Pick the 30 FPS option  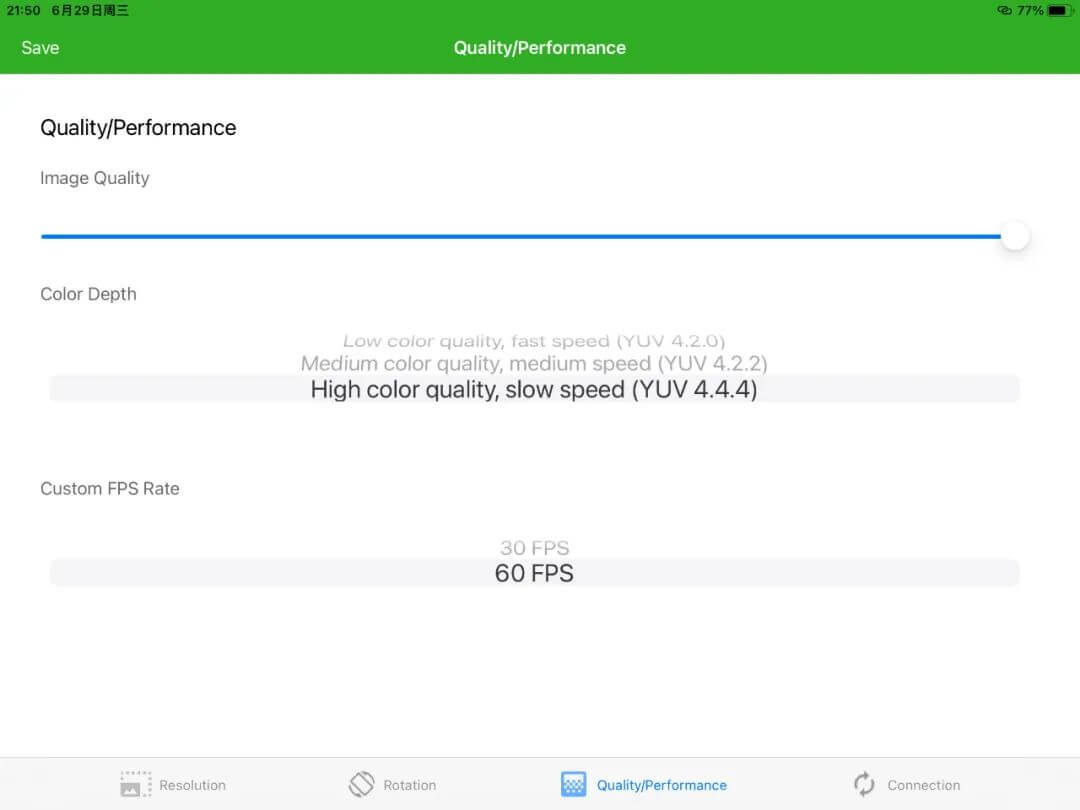pos(534,548)
